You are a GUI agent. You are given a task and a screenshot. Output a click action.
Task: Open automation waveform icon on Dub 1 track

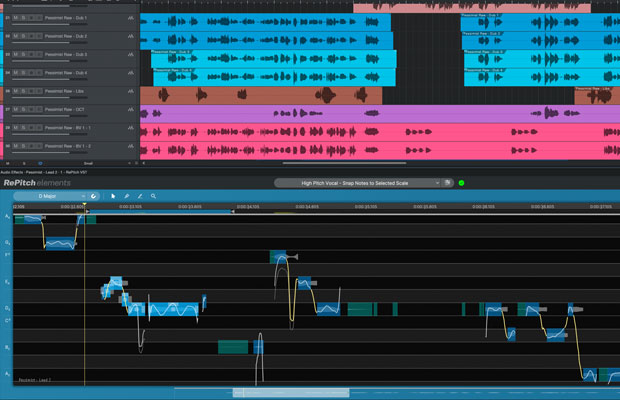pyautogui.click(x=132, y=19)
